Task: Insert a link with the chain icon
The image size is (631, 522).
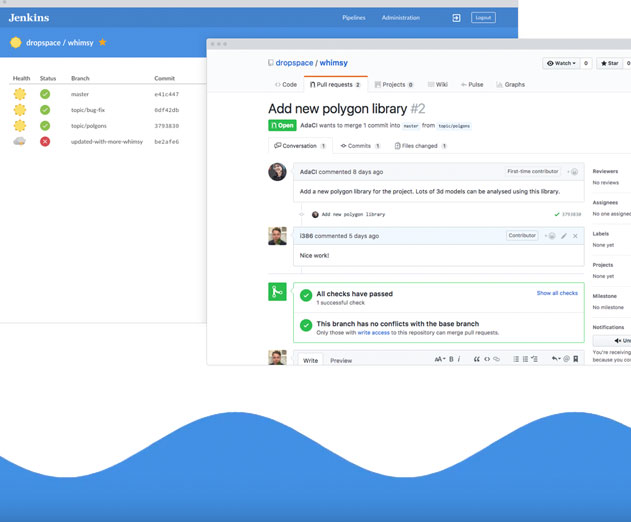Action: click(x=497, y=359)
